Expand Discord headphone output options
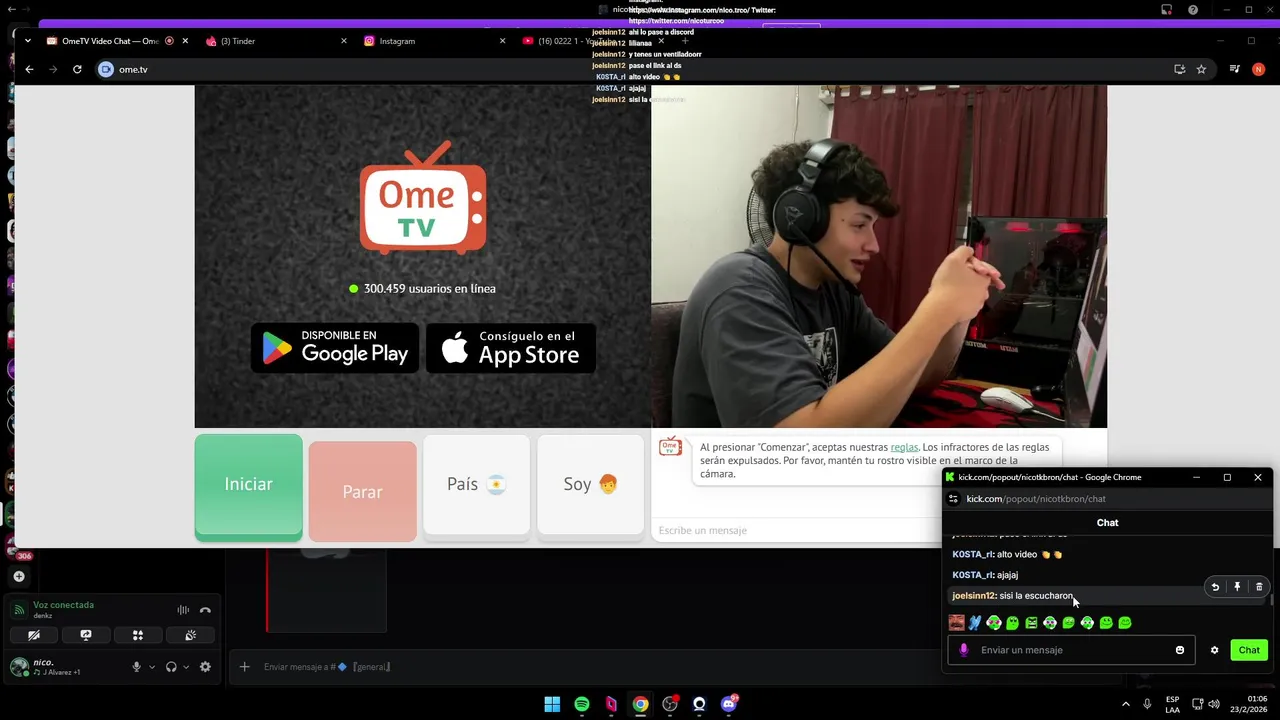This screenshot has height=720, width=1280. click(x=186, y=667)
